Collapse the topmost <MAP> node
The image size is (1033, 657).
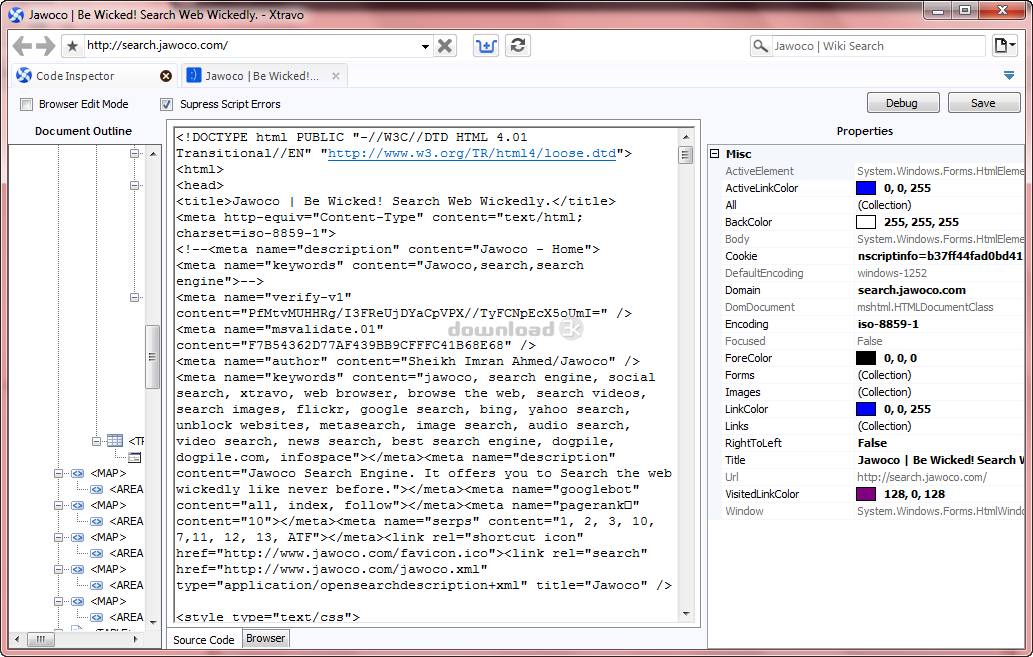(x=59, y=473)
